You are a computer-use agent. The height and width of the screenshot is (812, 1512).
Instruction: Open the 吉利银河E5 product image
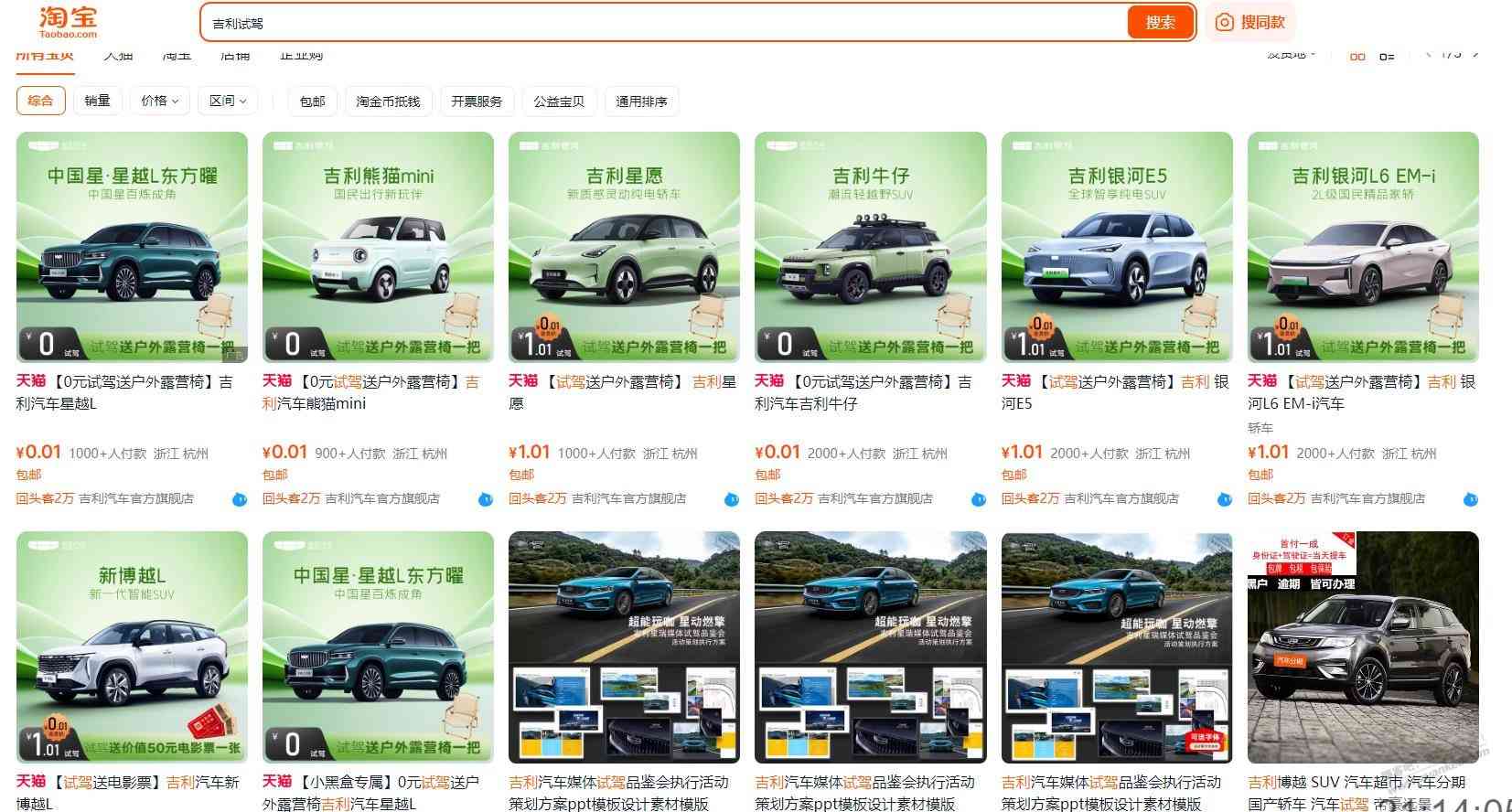1117,247
